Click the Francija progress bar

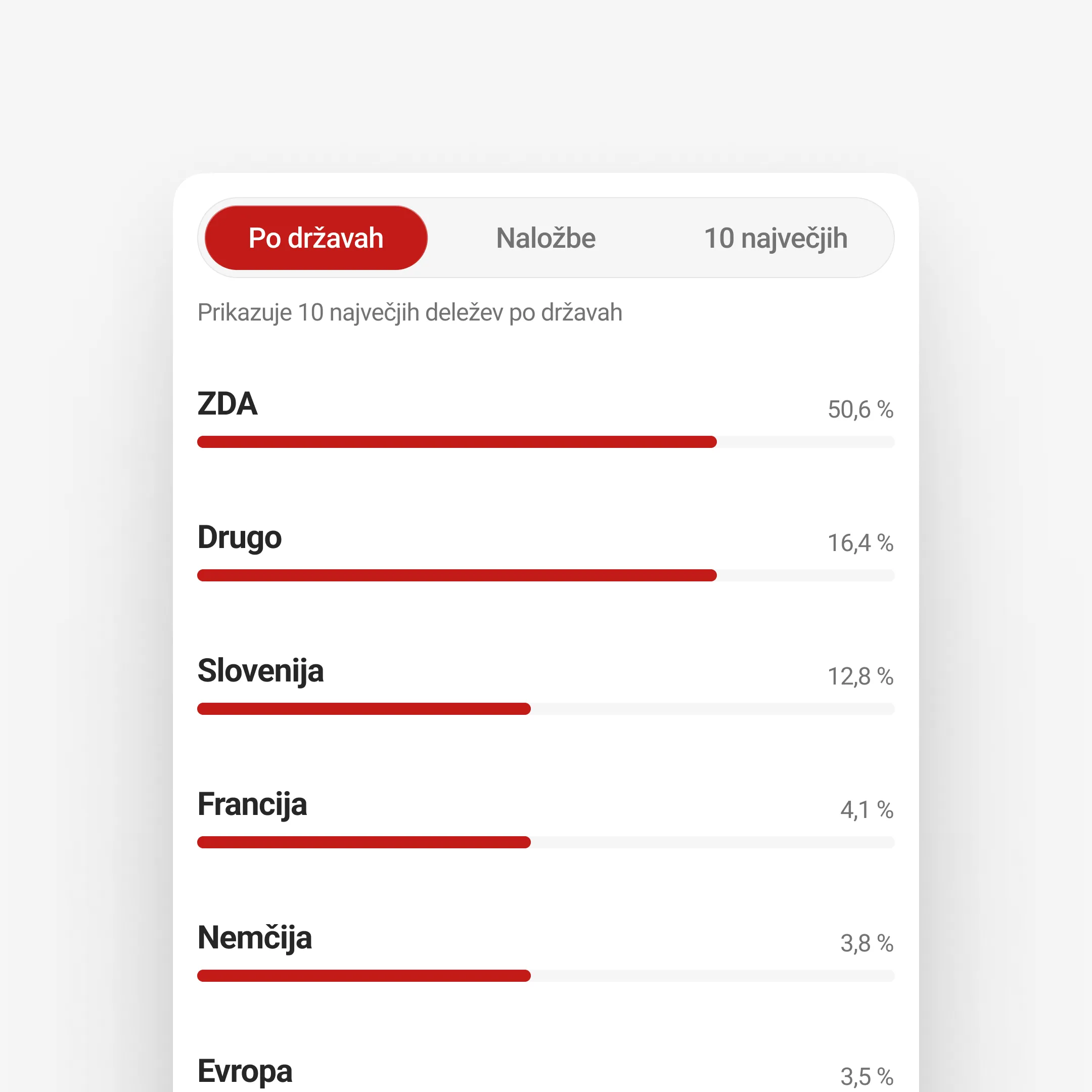point(545,842)
